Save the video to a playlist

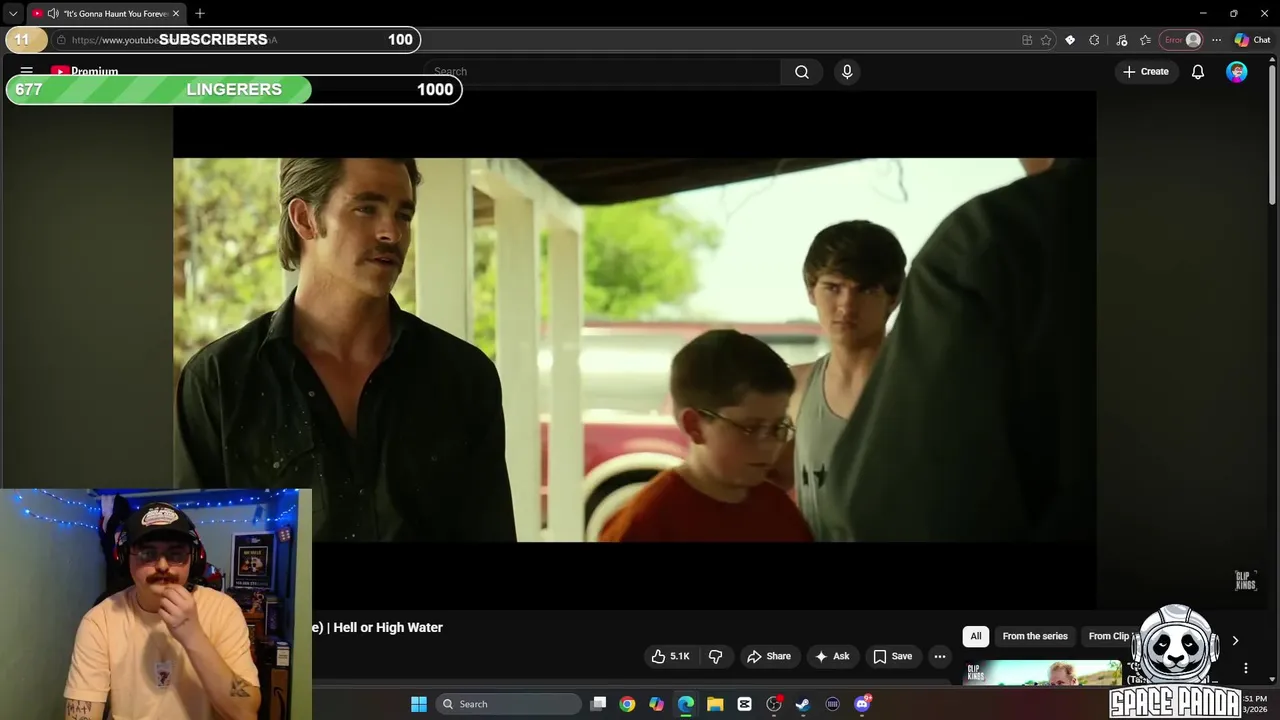[892, 656]
